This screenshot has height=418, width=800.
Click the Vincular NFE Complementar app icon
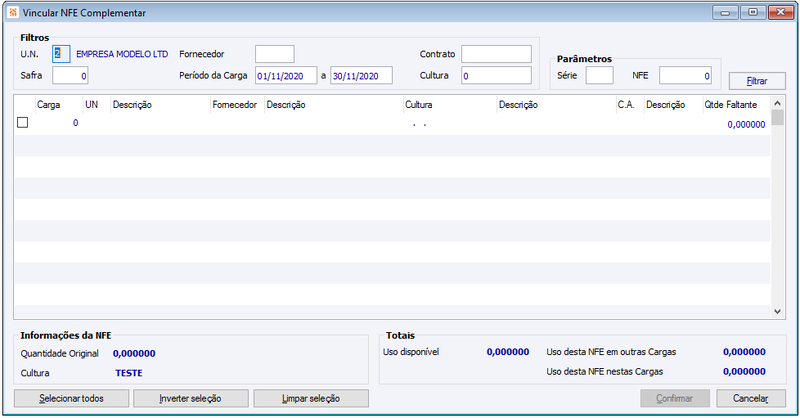13,12
